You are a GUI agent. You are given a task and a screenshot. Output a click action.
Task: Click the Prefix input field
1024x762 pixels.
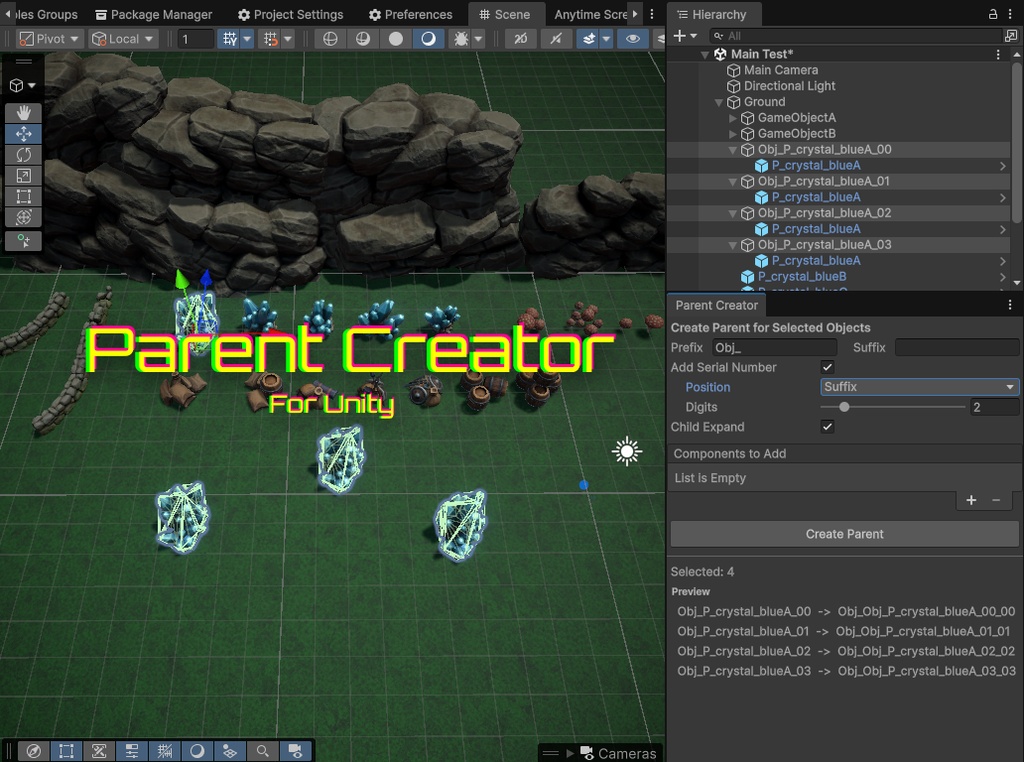(775, 347)
